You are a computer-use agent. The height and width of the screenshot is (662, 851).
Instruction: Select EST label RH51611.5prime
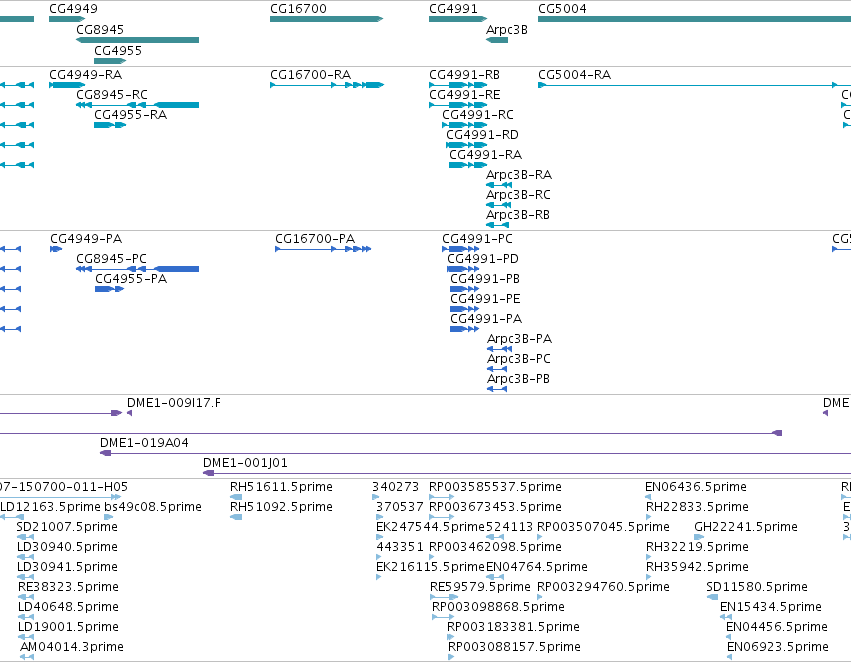coord(281,487)
